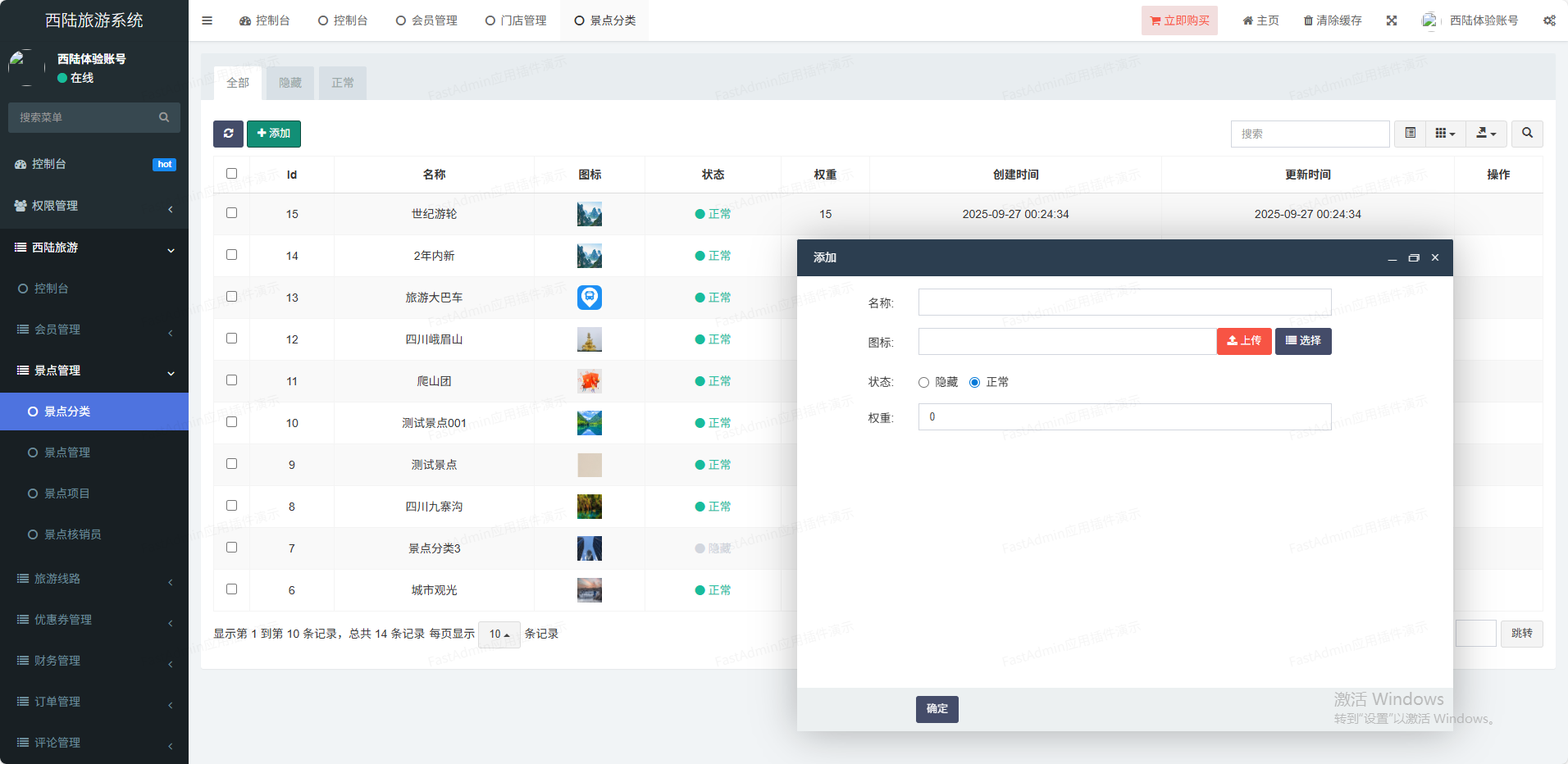Open the settings gears icon at top right
Viewport: 1568px width, 764px height.
point(1549,20)
